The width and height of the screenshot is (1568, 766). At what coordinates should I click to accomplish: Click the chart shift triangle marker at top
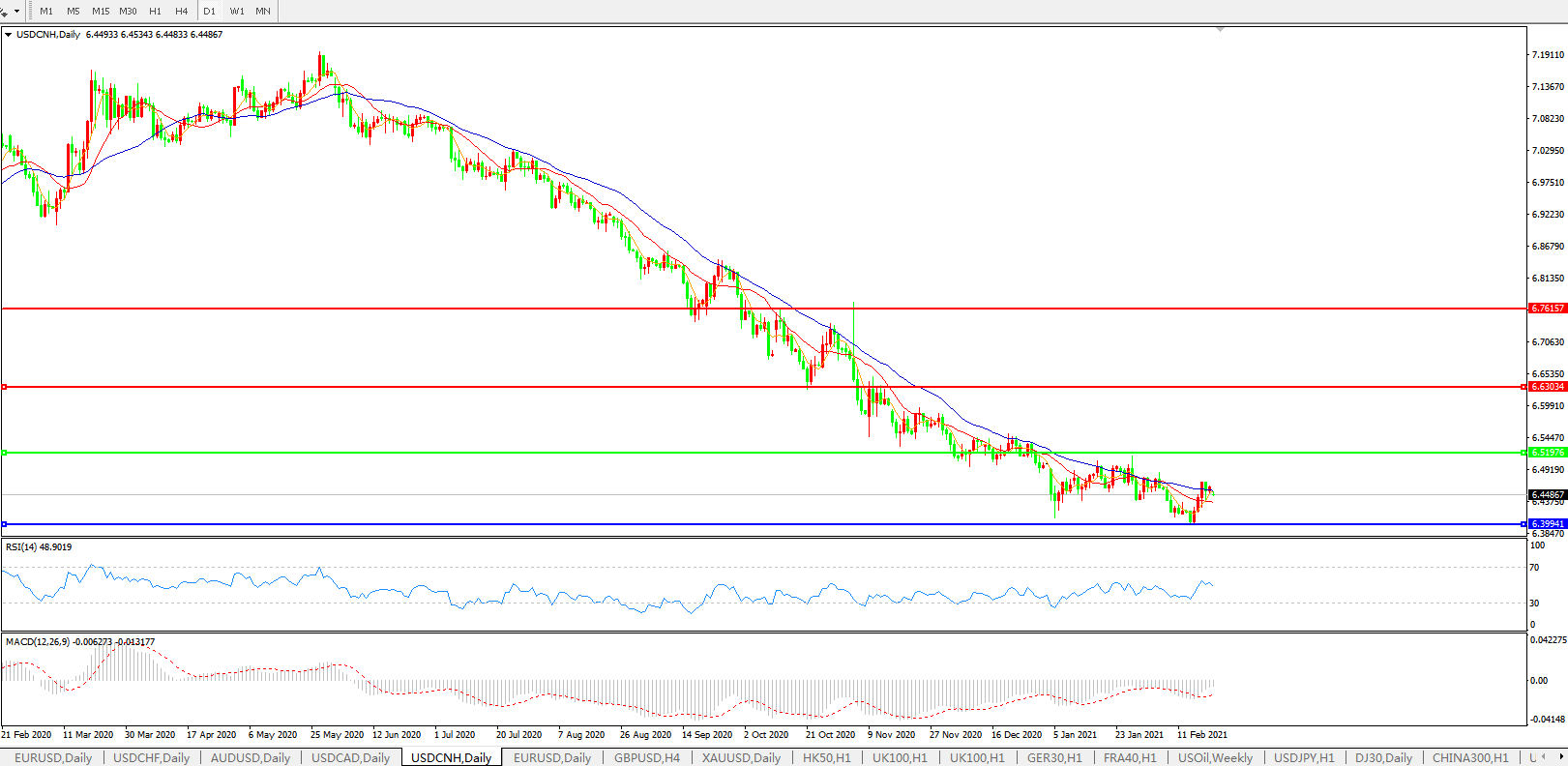click(1221, 29)
